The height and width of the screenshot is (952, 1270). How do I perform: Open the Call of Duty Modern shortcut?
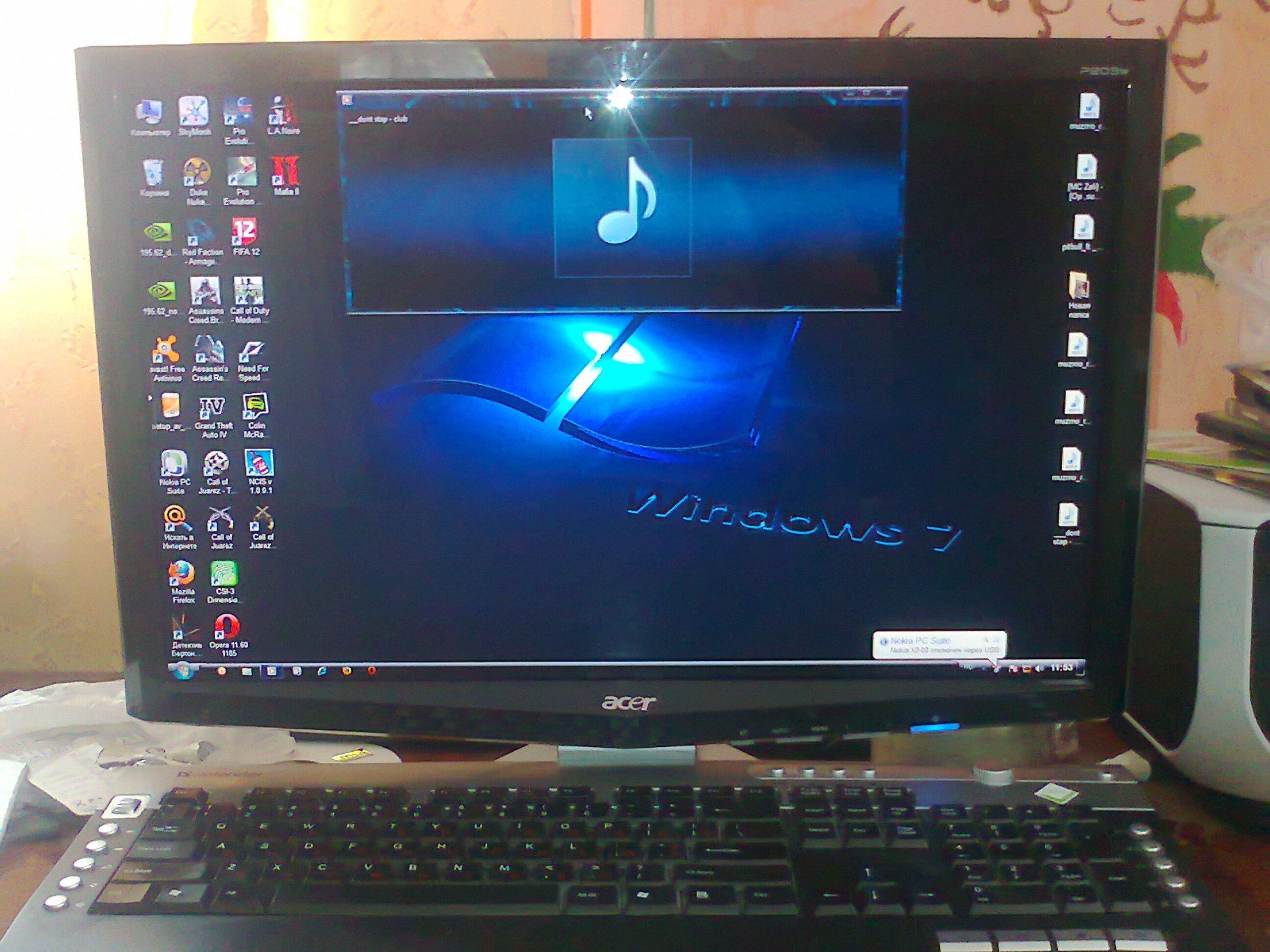click(x=249, y=299)
